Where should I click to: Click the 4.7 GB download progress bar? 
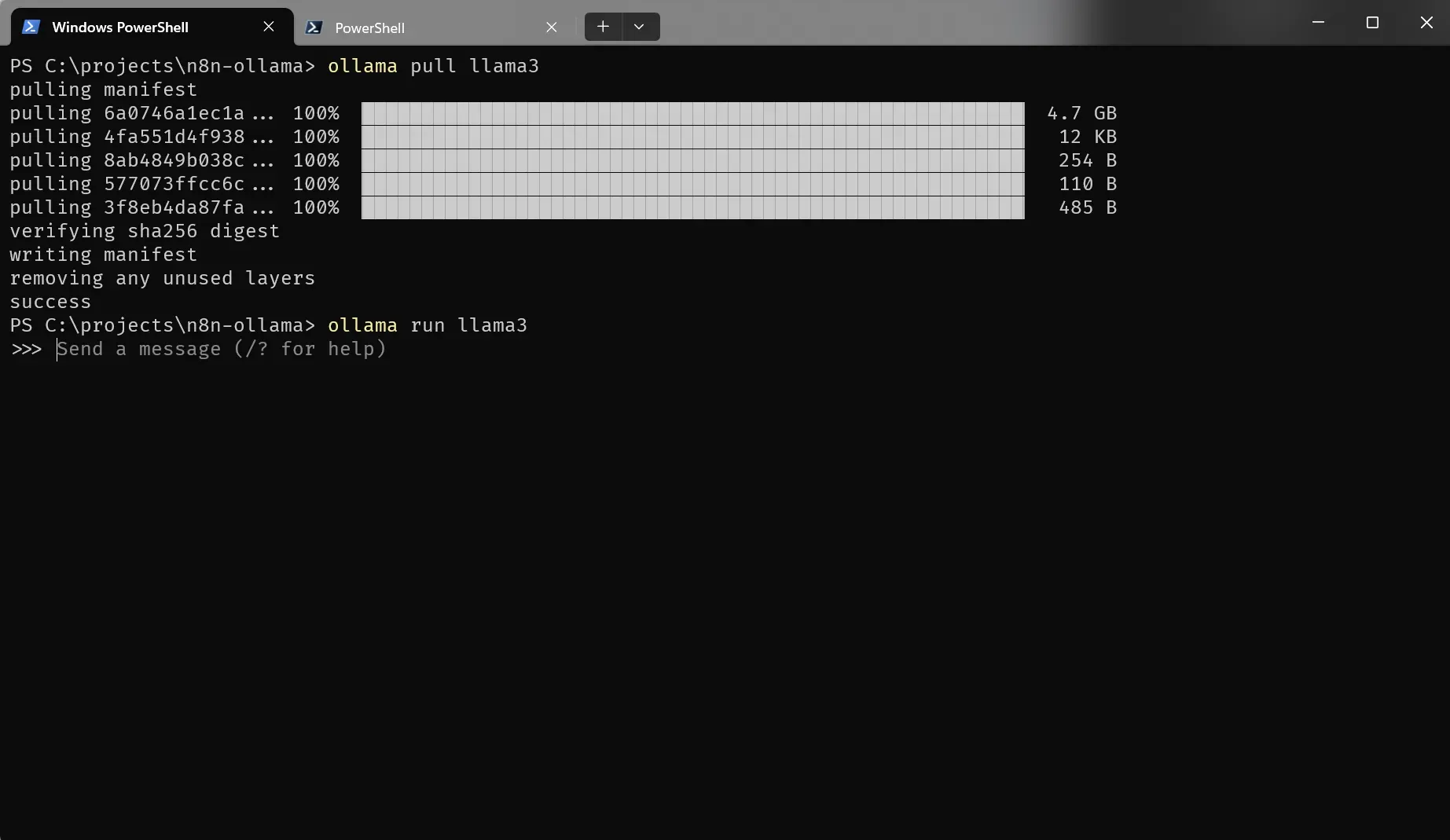[x=692, y=113]
